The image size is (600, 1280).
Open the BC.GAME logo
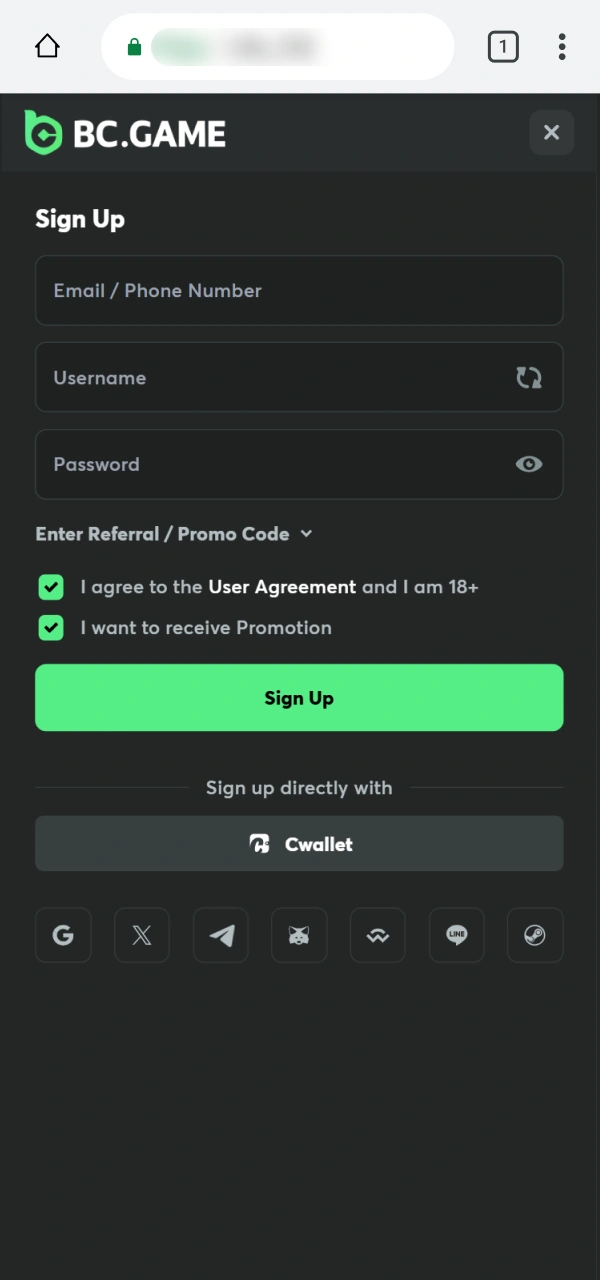click(123, 132)
